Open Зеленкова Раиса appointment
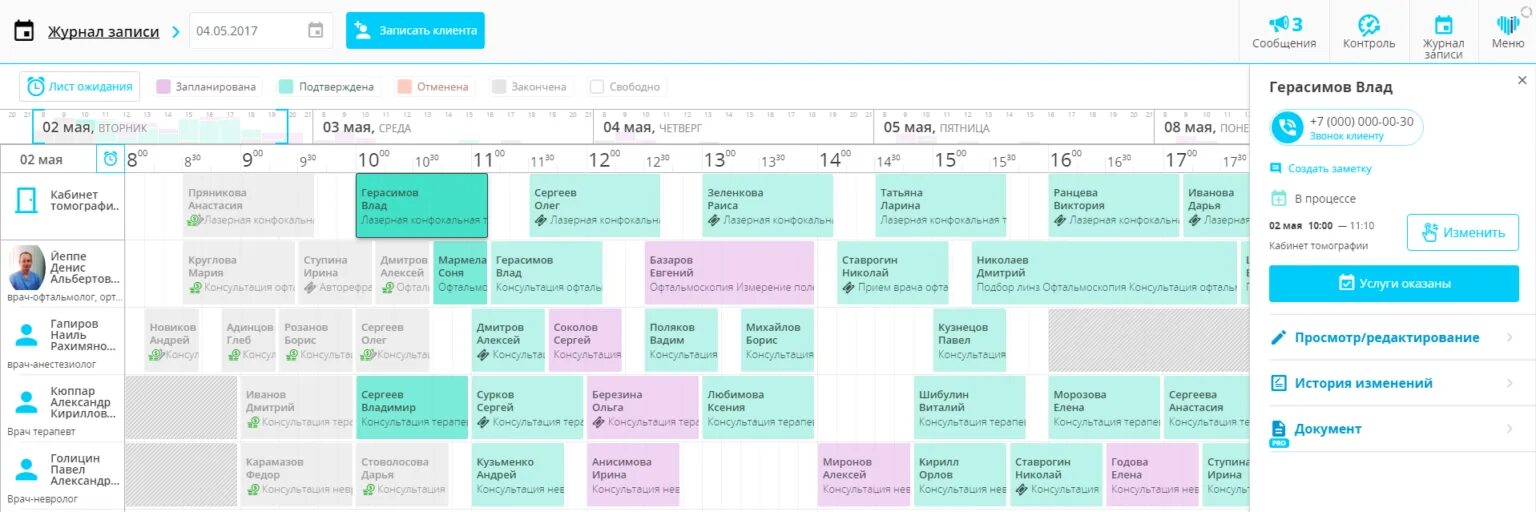This screenshot has height=512, width=1536. 768,206
